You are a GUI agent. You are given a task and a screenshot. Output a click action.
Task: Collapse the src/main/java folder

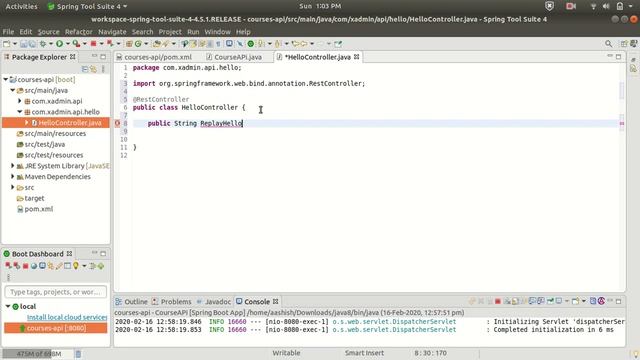pos(13,90)
